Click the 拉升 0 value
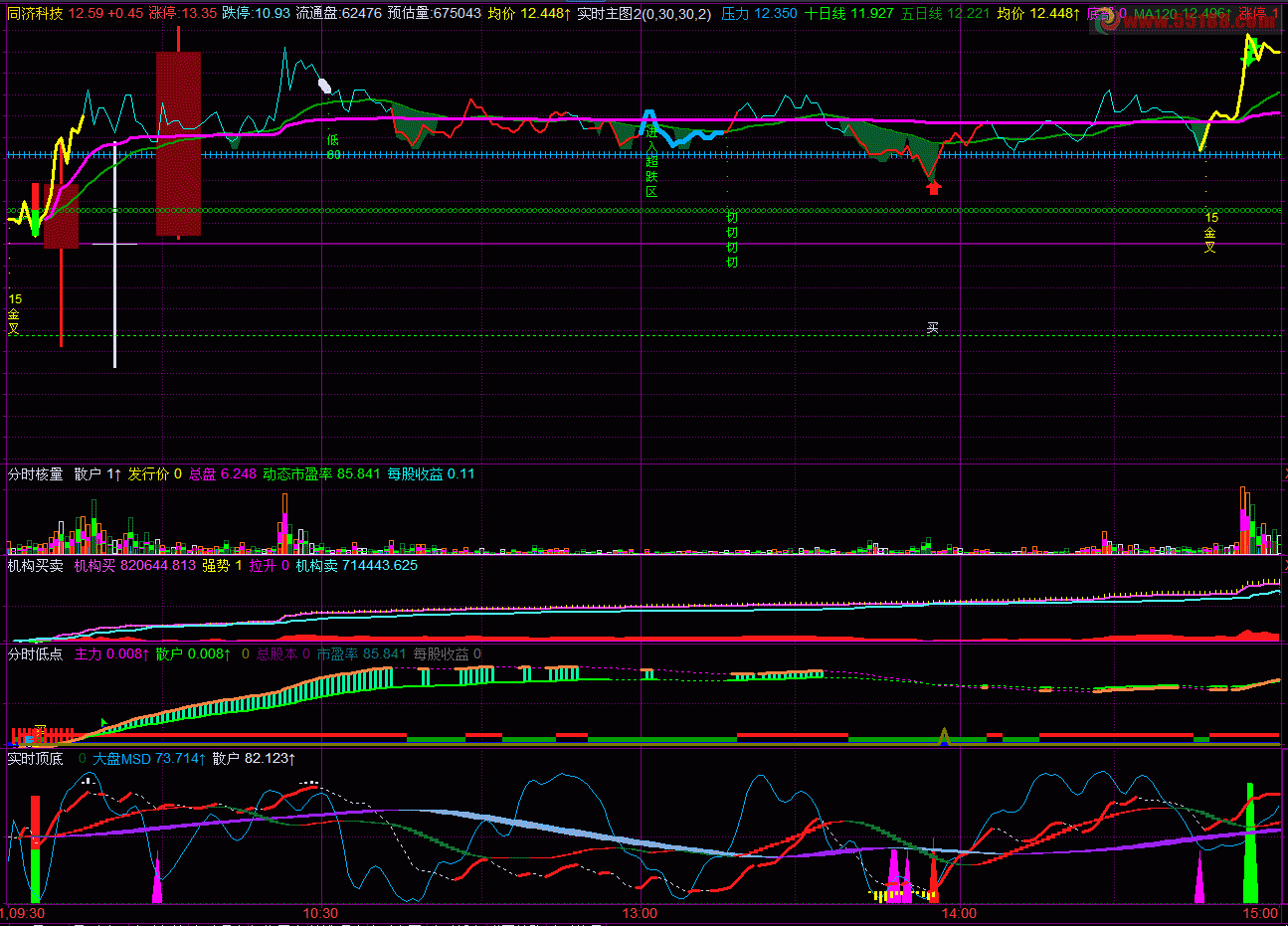This screenshot has width=1288, height=926. 270,565
